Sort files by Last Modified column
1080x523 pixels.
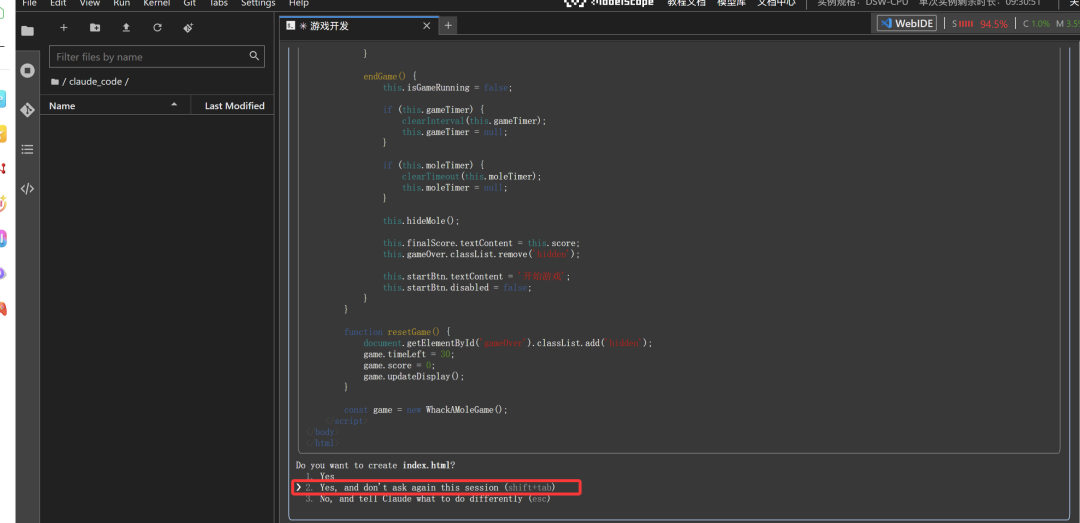(234, 106)
